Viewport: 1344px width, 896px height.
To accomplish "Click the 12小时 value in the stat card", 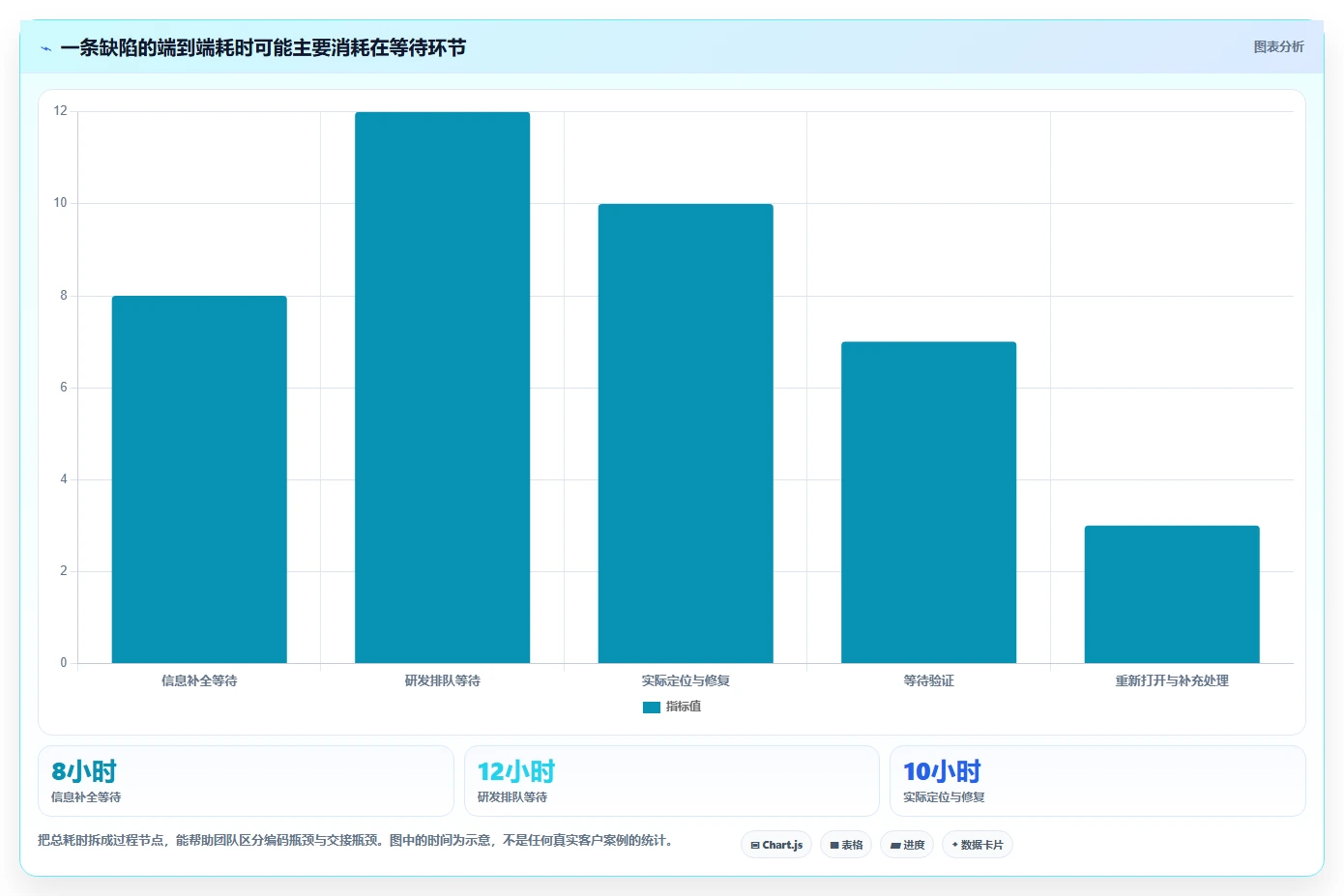I will (x=516, y=771).
